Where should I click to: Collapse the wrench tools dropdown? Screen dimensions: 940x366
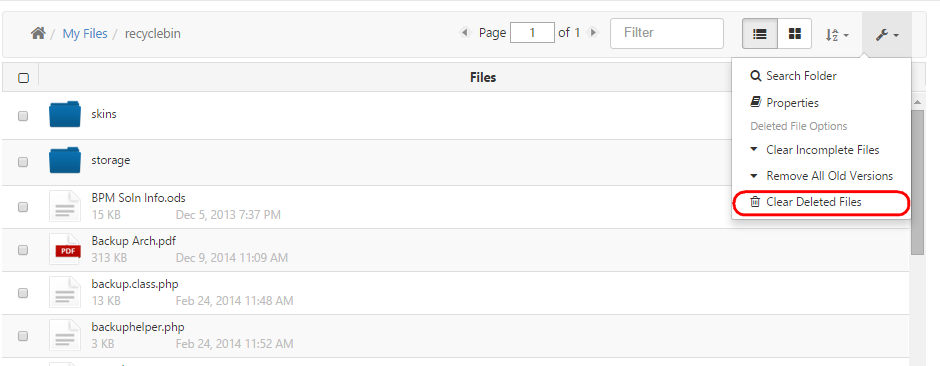click(887, 35)
